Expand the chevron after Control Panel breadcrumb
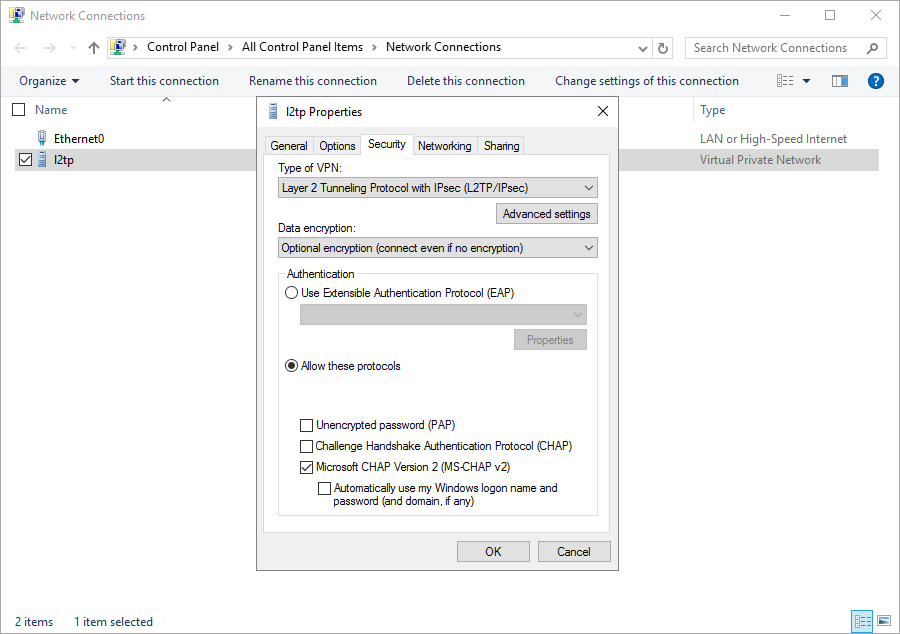This screenshot has height=634, width=900. (230, 48)
